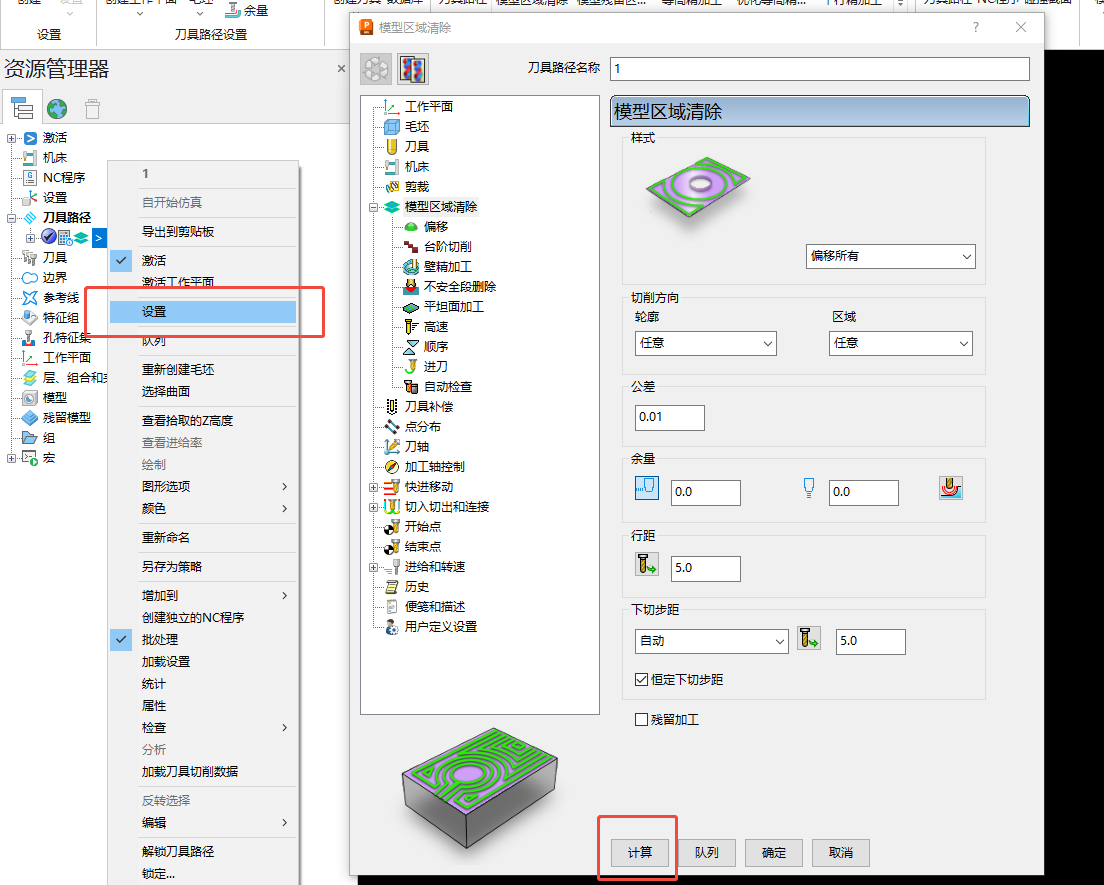1104x885 pixels.
Task: Click the stepover tool icon under 行距
Action: click(647, 566)
